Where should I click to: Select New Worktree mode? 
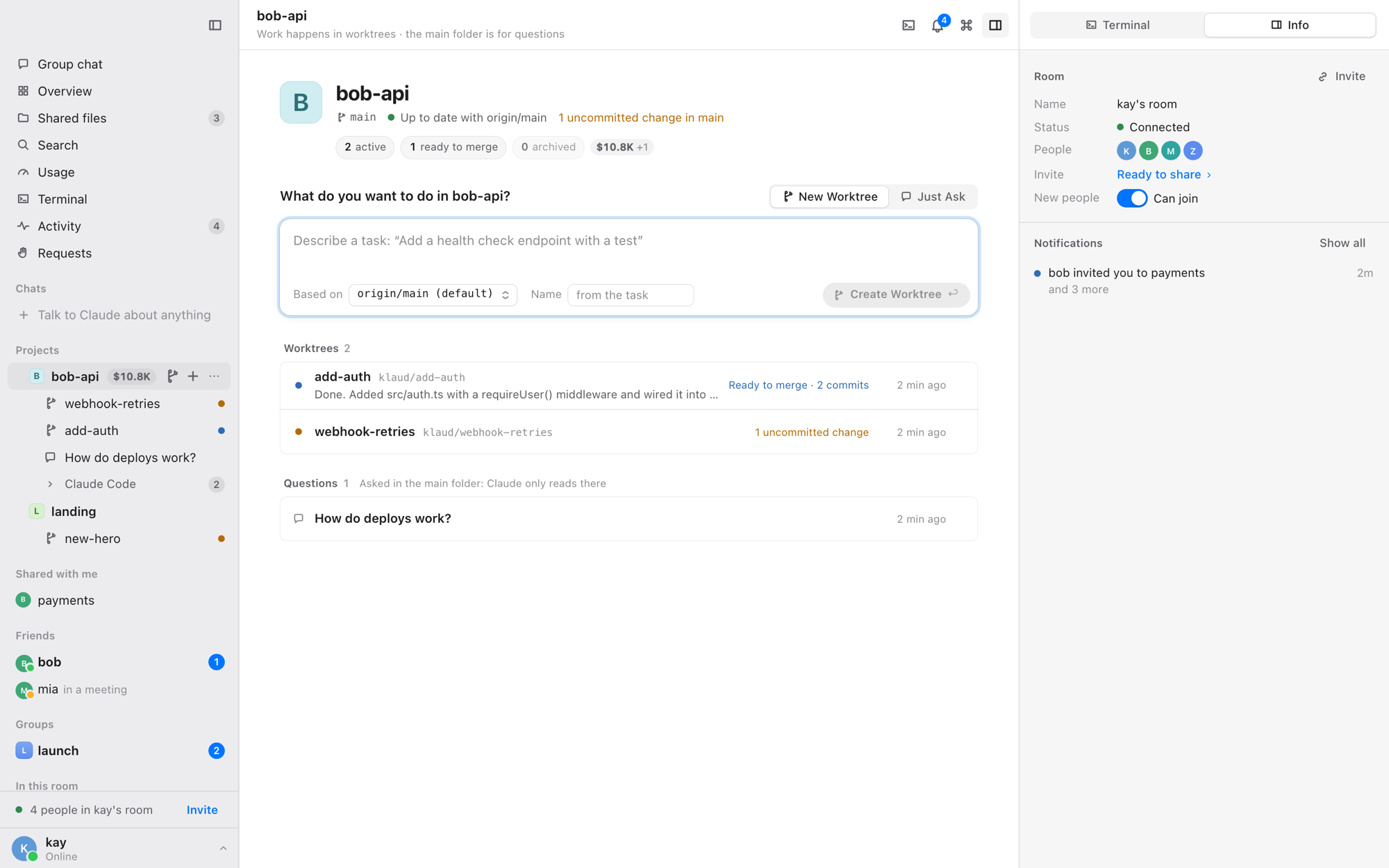pyautogui.click(x=830, y=197)
